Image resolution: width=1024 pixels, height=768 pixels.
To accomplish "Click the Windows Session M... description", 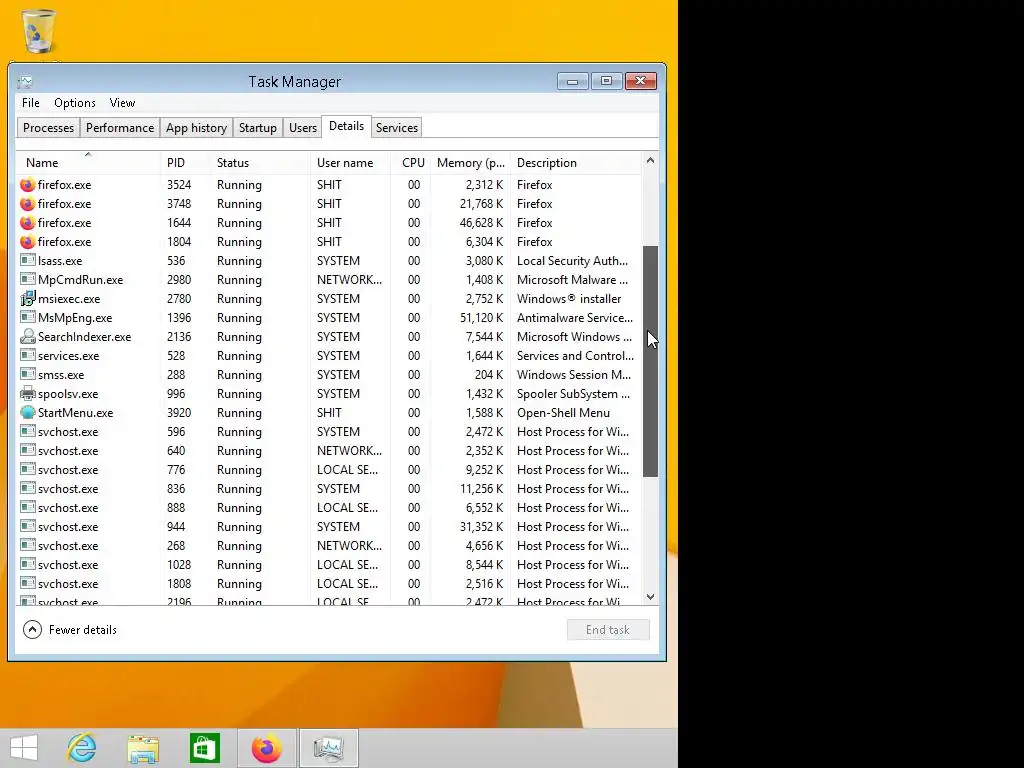I will [574, 375].
